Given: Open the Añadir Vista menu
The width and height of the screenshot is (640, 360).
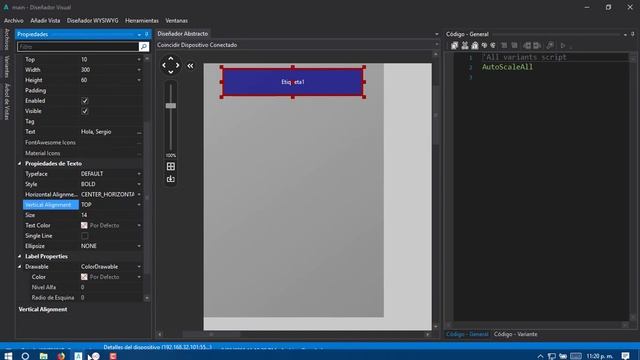Looking at the screenshot, I should pos(45,20).
